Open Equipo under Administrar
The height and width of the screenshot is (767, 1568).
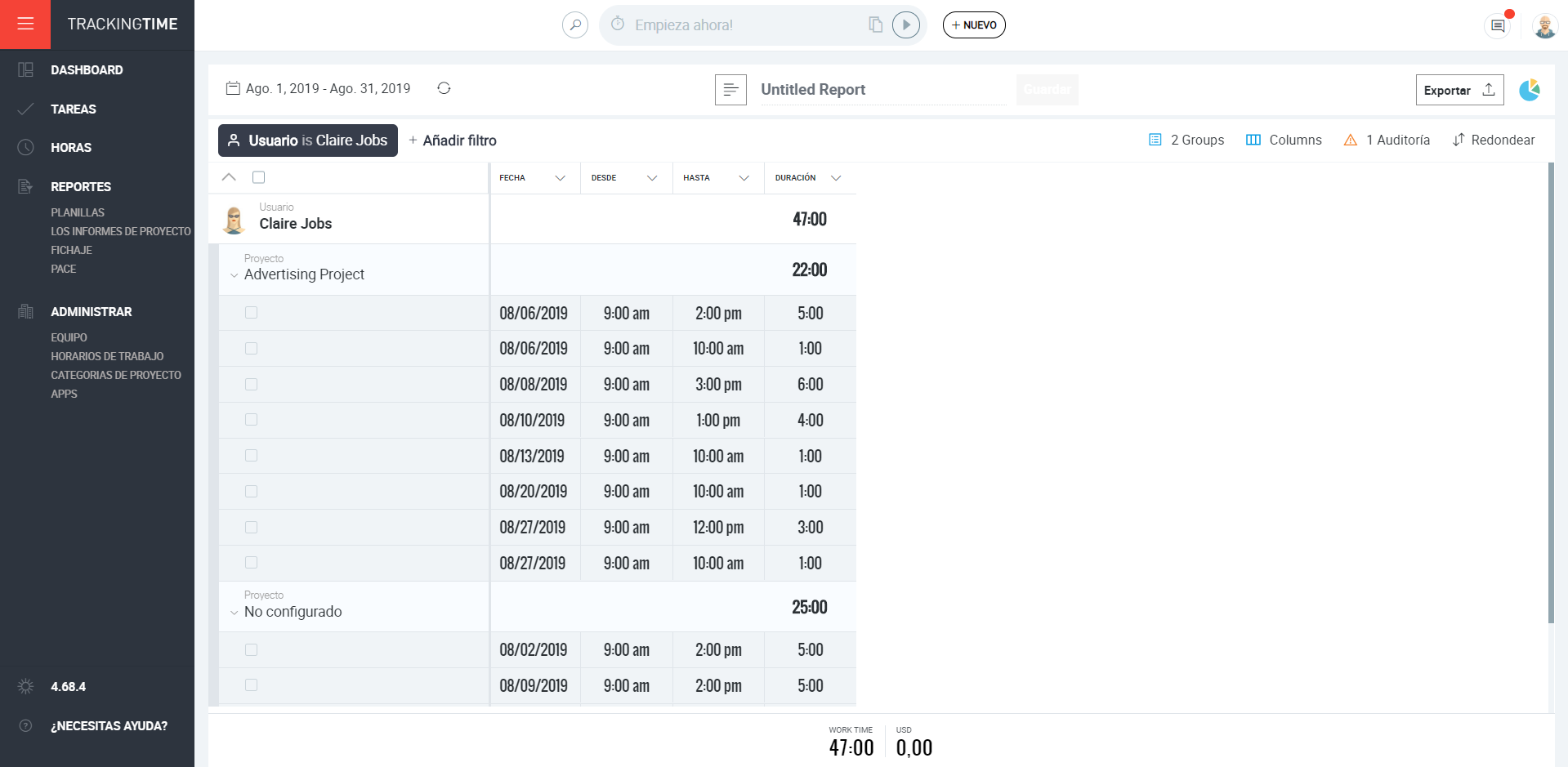pos(69,337)
